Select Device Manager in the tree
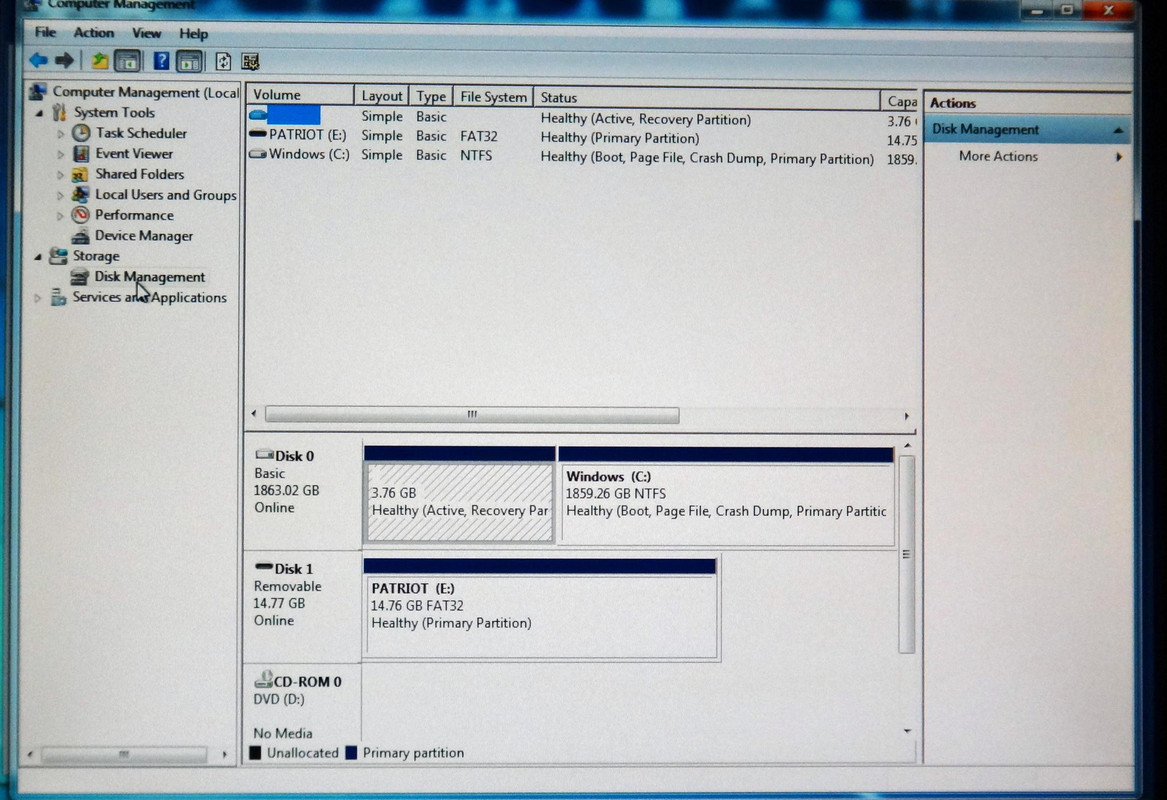The width and height of the screenshot is (1167, 800). coord(144,236)
